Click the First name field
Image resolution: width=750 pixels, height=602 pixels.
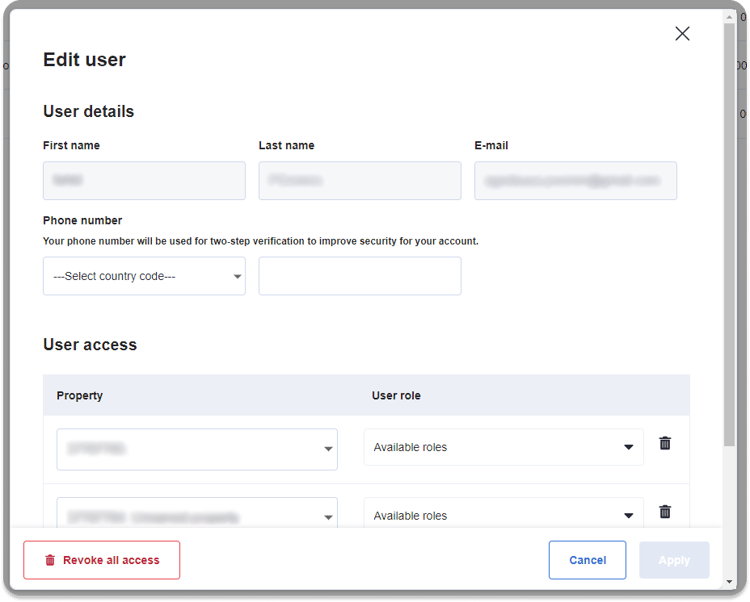click(144, 181)
